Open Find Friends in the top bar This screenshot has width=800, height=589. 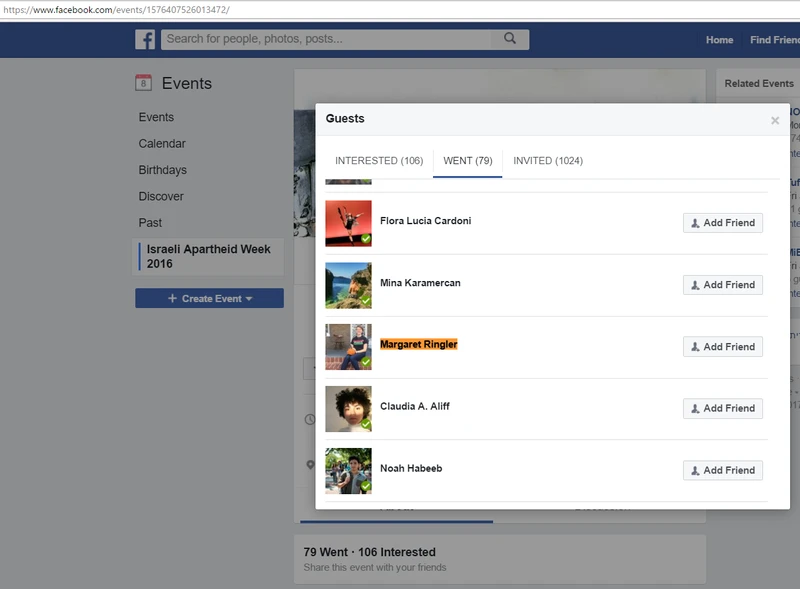[774, 40]
